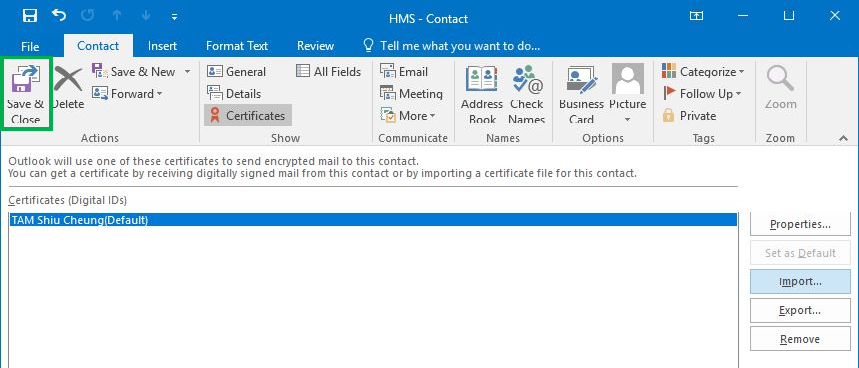Switch to the Insert ribbon tab
Viewport: 859px width, 368px height.
click(162, 46)
